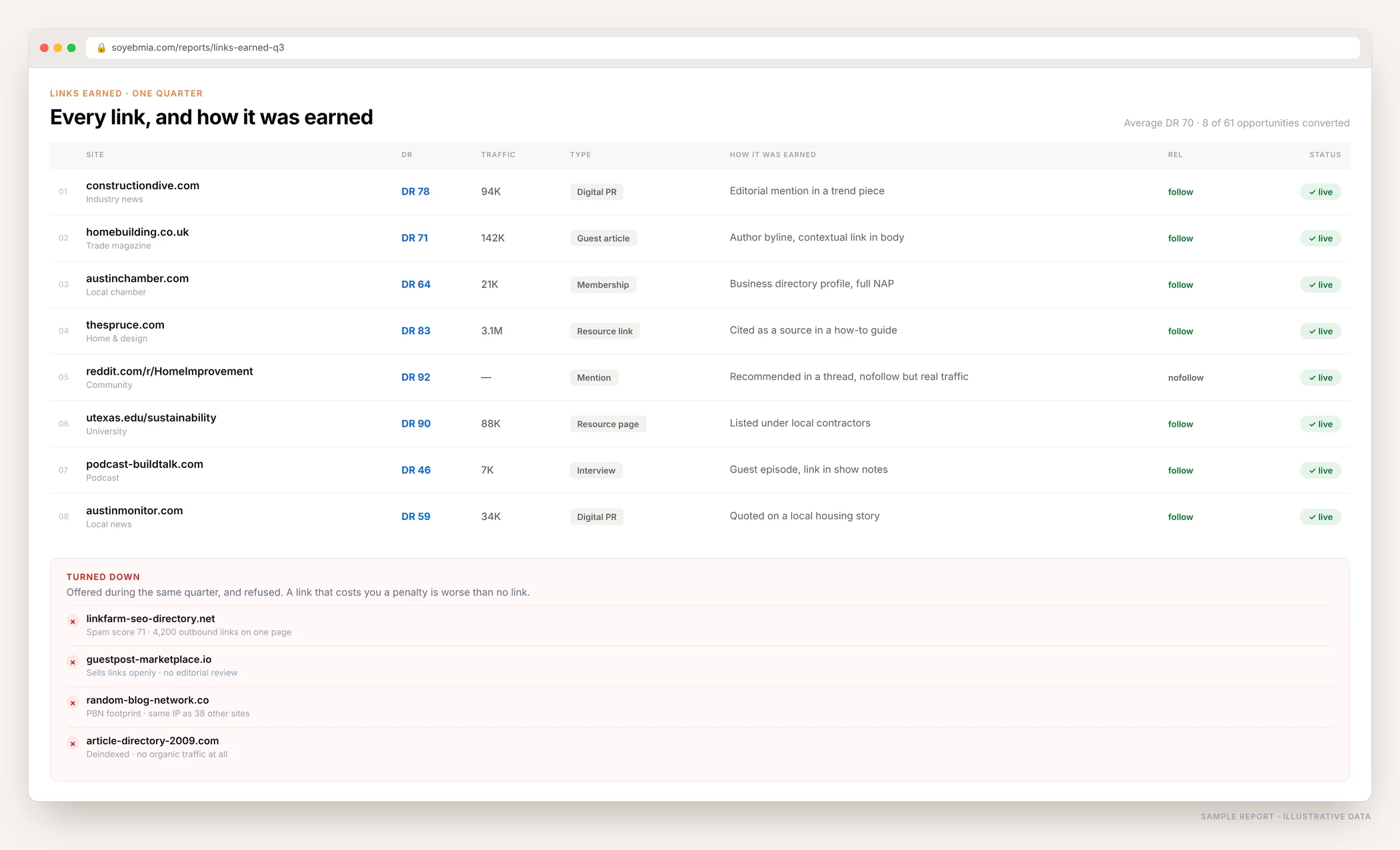Click the Mention type tag

[594, 377]
